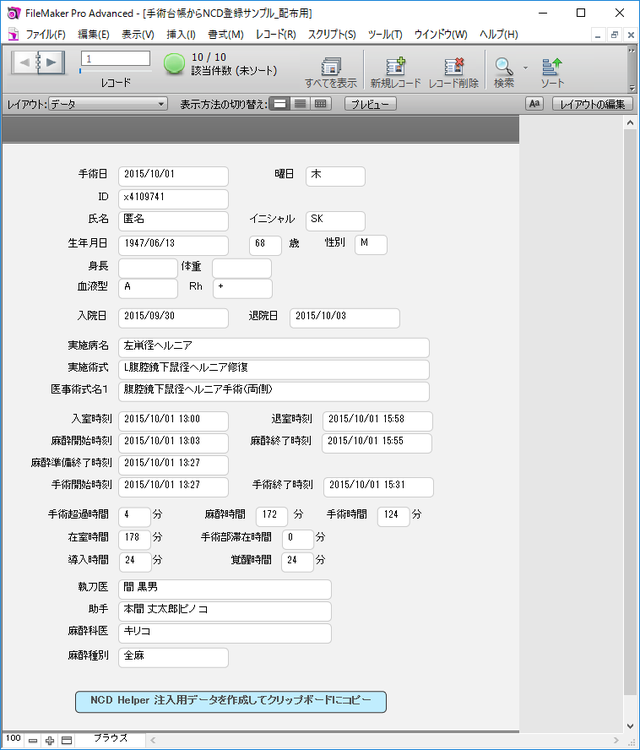Open the search dropdown arrow

pos(525,68)
